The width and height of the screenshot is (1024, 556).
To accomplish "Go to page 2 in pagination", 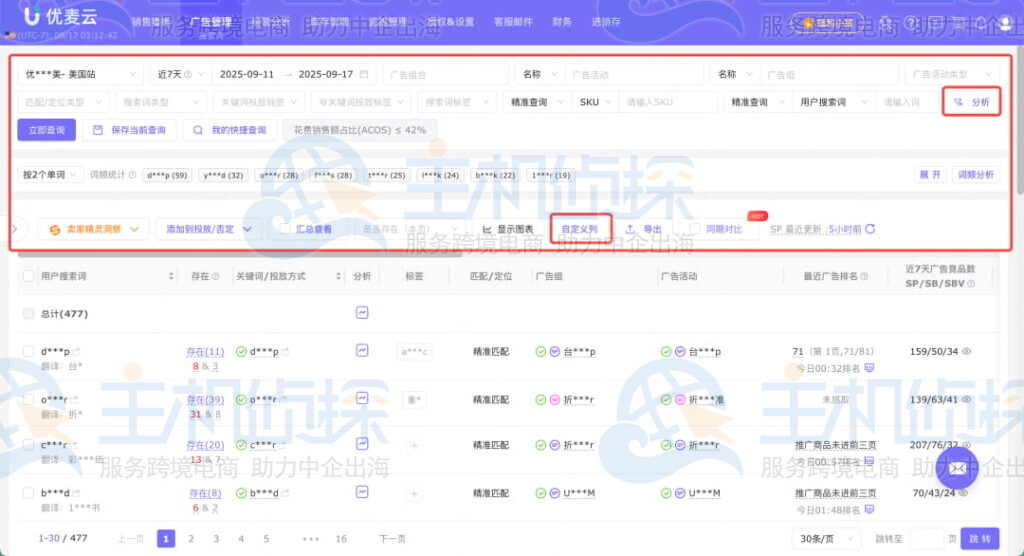I will click(x=191, y=539).
